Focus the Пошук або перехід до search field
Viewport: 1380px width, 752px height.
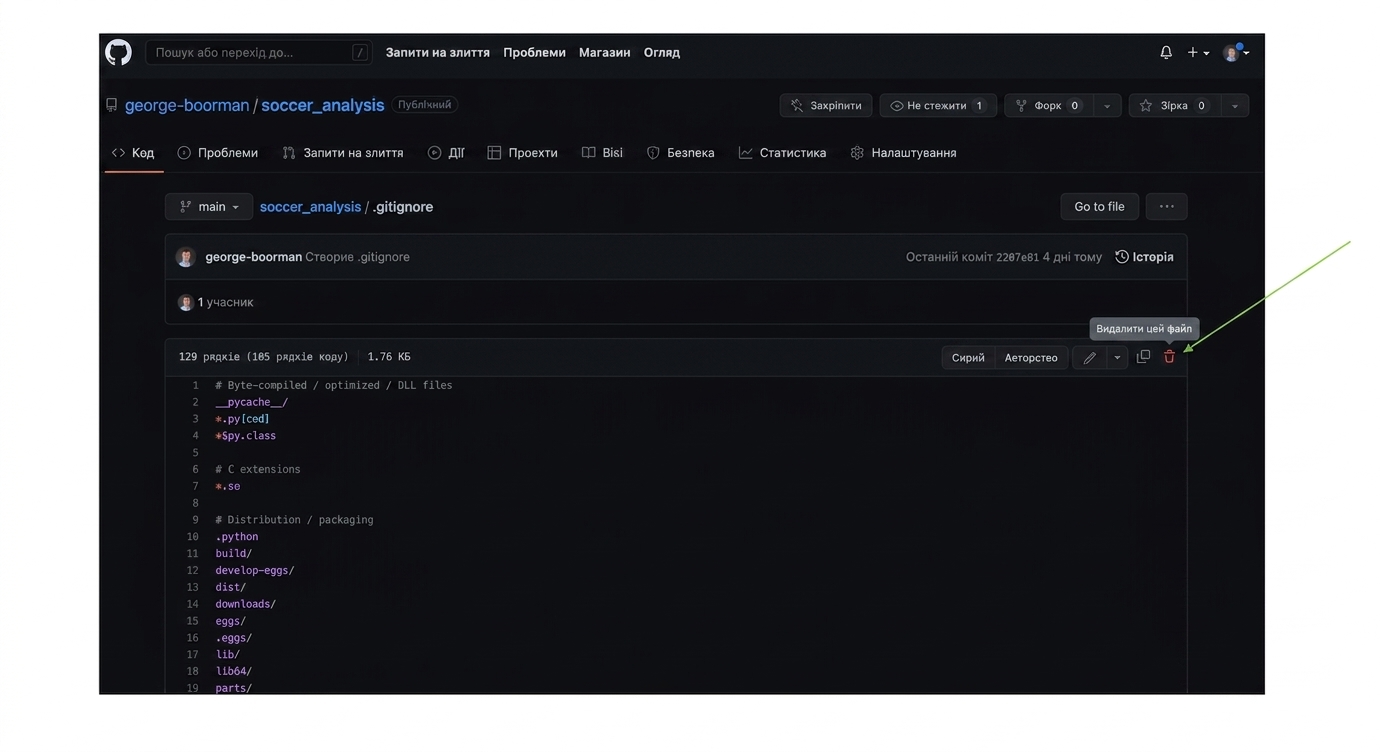(x=258, y=52)
